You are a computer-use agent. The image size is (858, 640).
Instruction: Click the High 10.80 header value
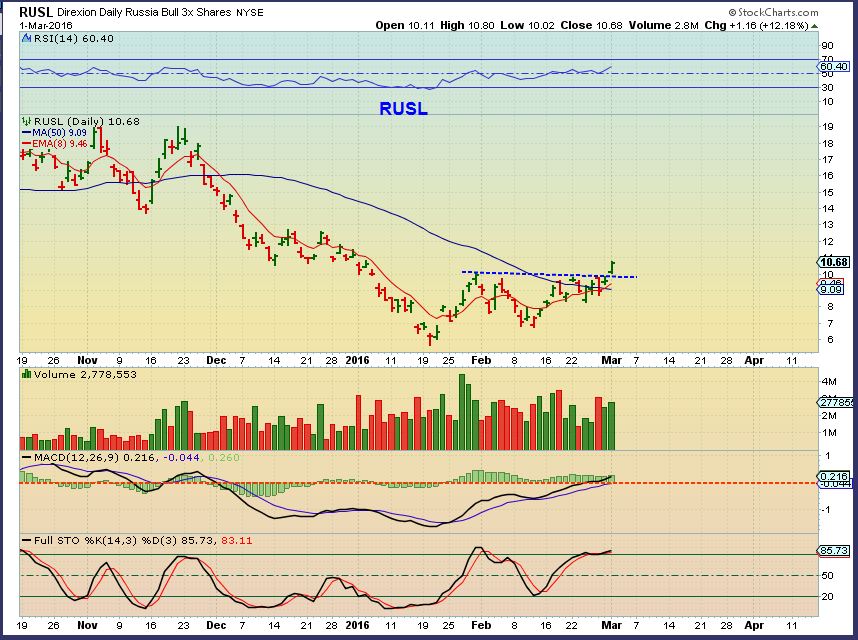pyautogui.click(x=467, y=25)
